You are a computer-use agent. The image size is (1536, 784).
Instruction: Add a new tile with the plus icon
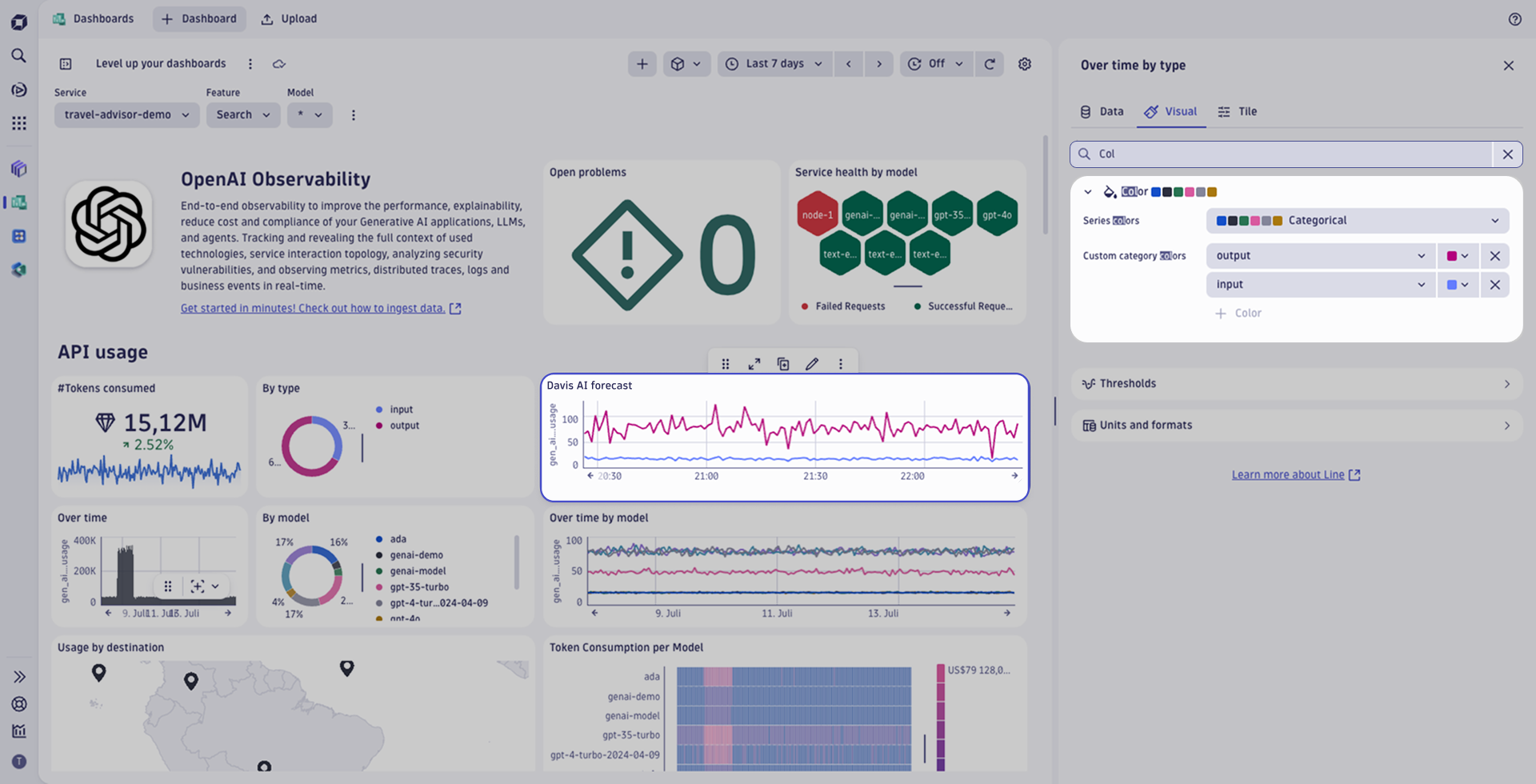point(642,63)
